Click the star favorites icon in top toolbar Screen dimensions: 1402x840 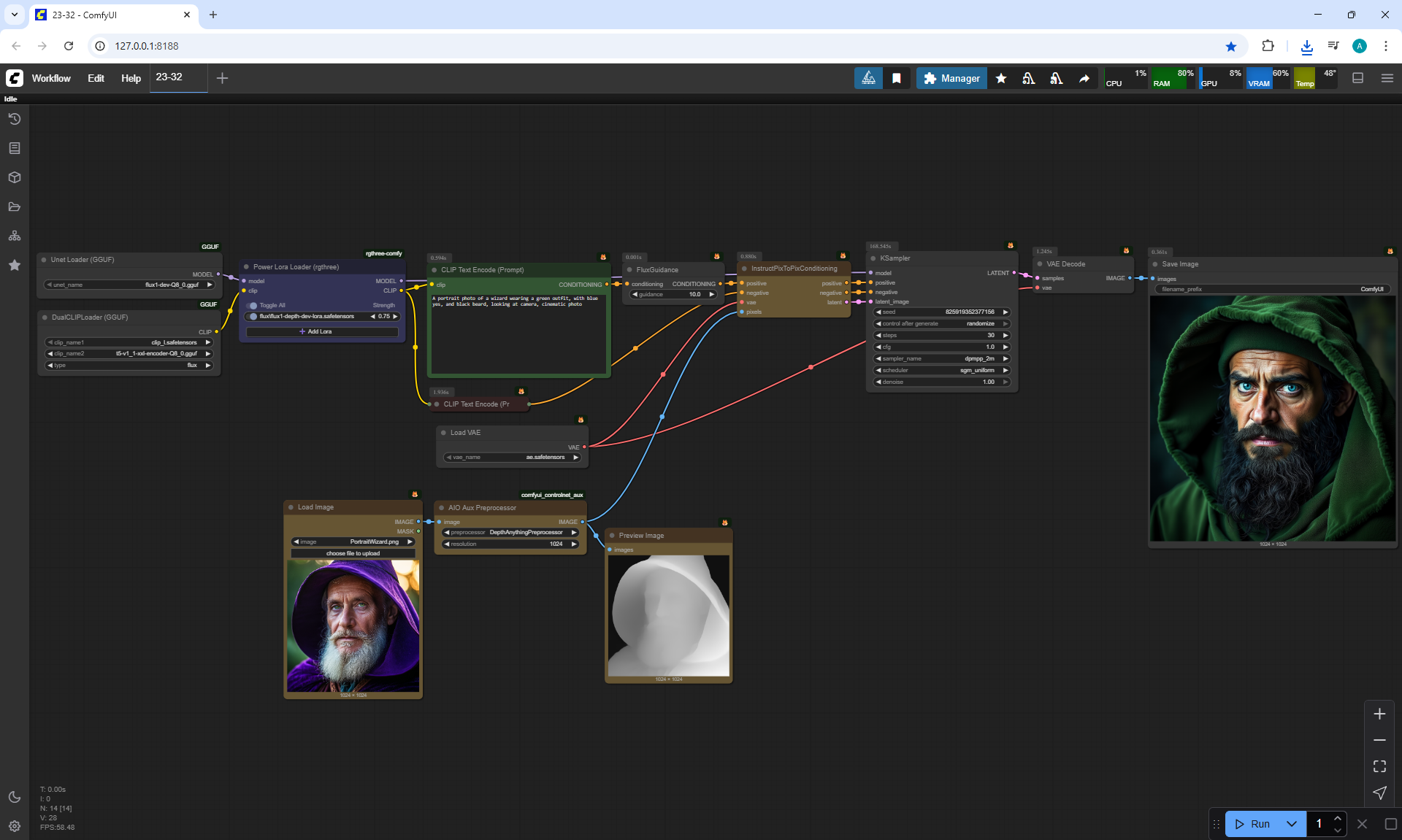click(1001, 78)
